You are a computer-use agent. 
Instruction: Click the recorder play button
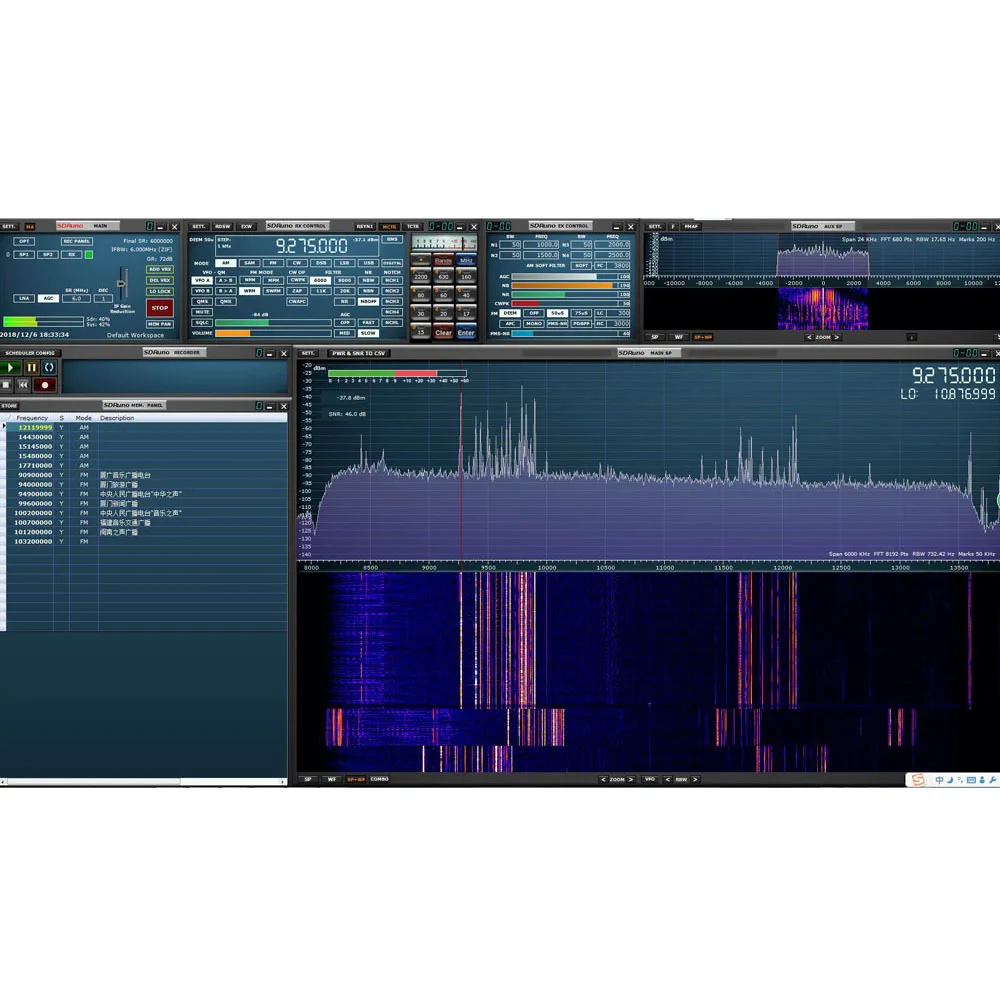tap(10, 367)
